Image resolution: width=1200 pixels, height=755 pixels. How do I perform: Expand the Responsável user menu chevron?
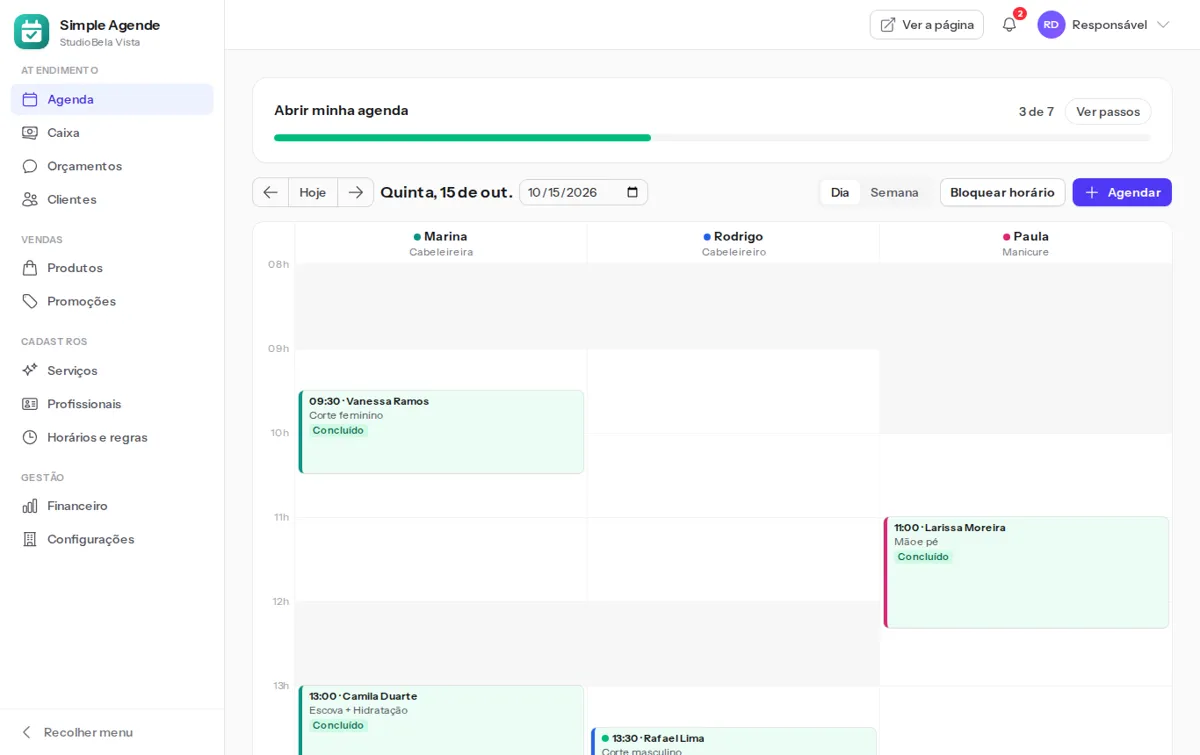pyautogui.click(x=1163, y=24)
